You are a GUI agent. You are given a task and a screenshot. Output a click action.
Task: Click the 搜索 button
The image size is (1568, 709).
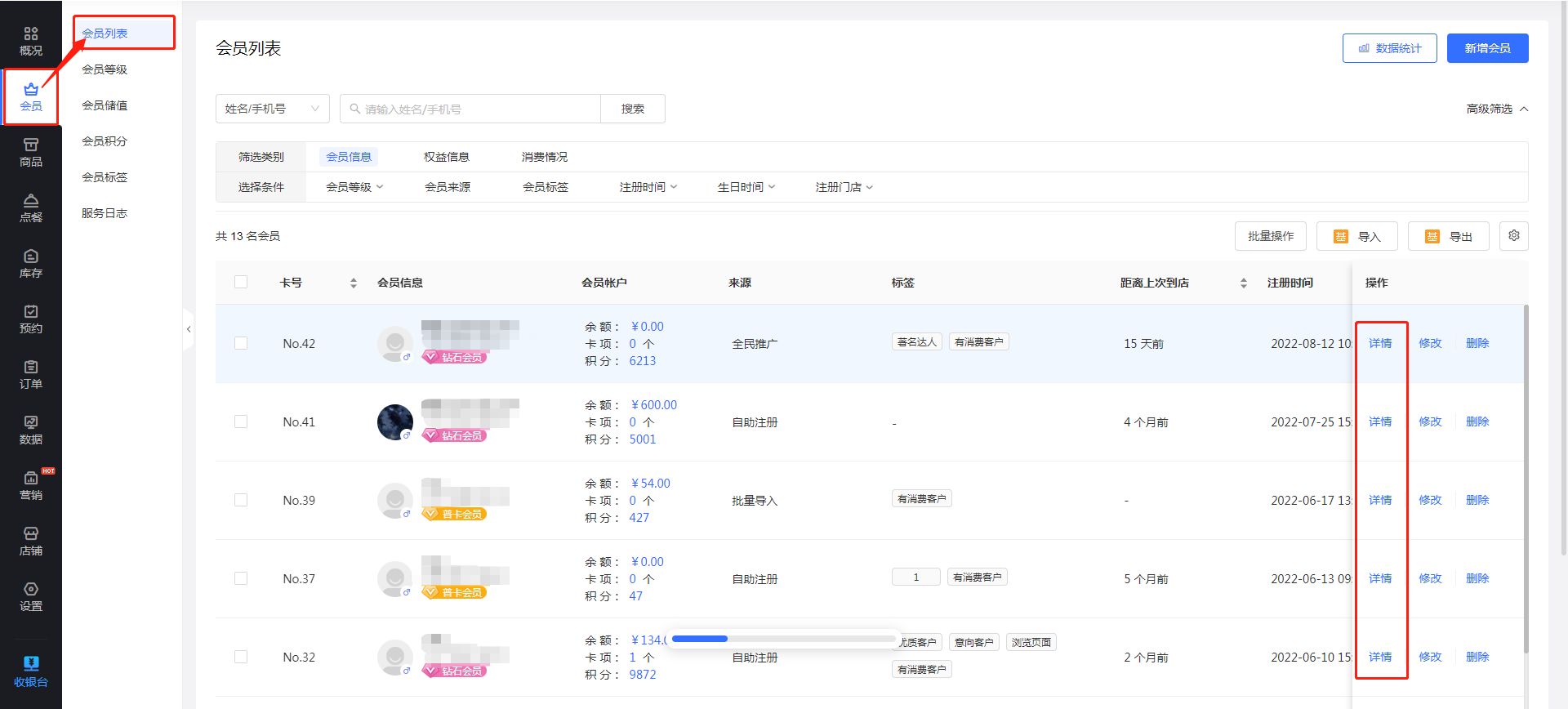633,109
